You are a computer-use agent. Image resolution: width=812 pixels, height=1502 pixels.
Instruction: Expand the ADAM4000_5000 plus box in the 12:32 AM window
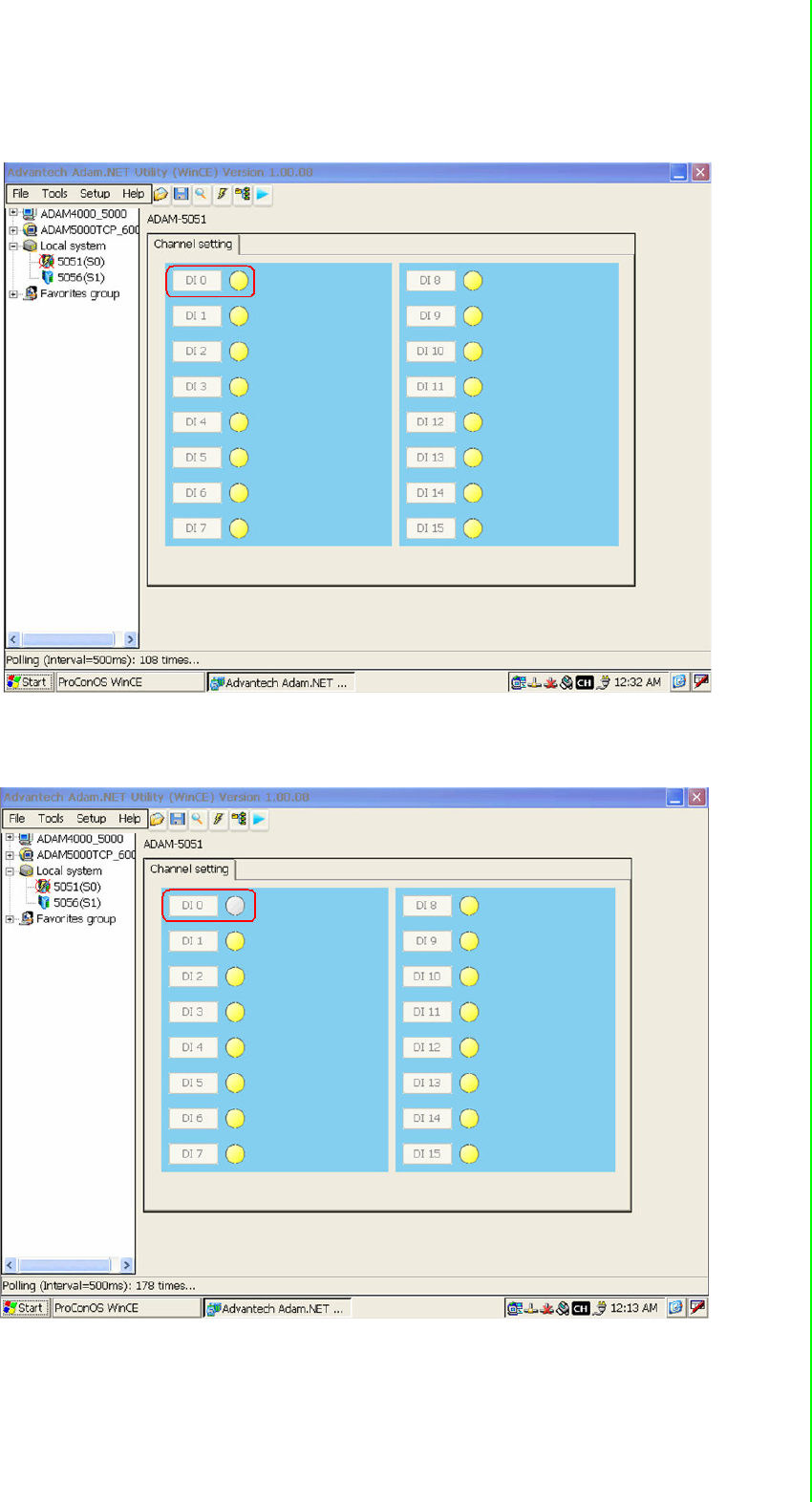[13, 213]
